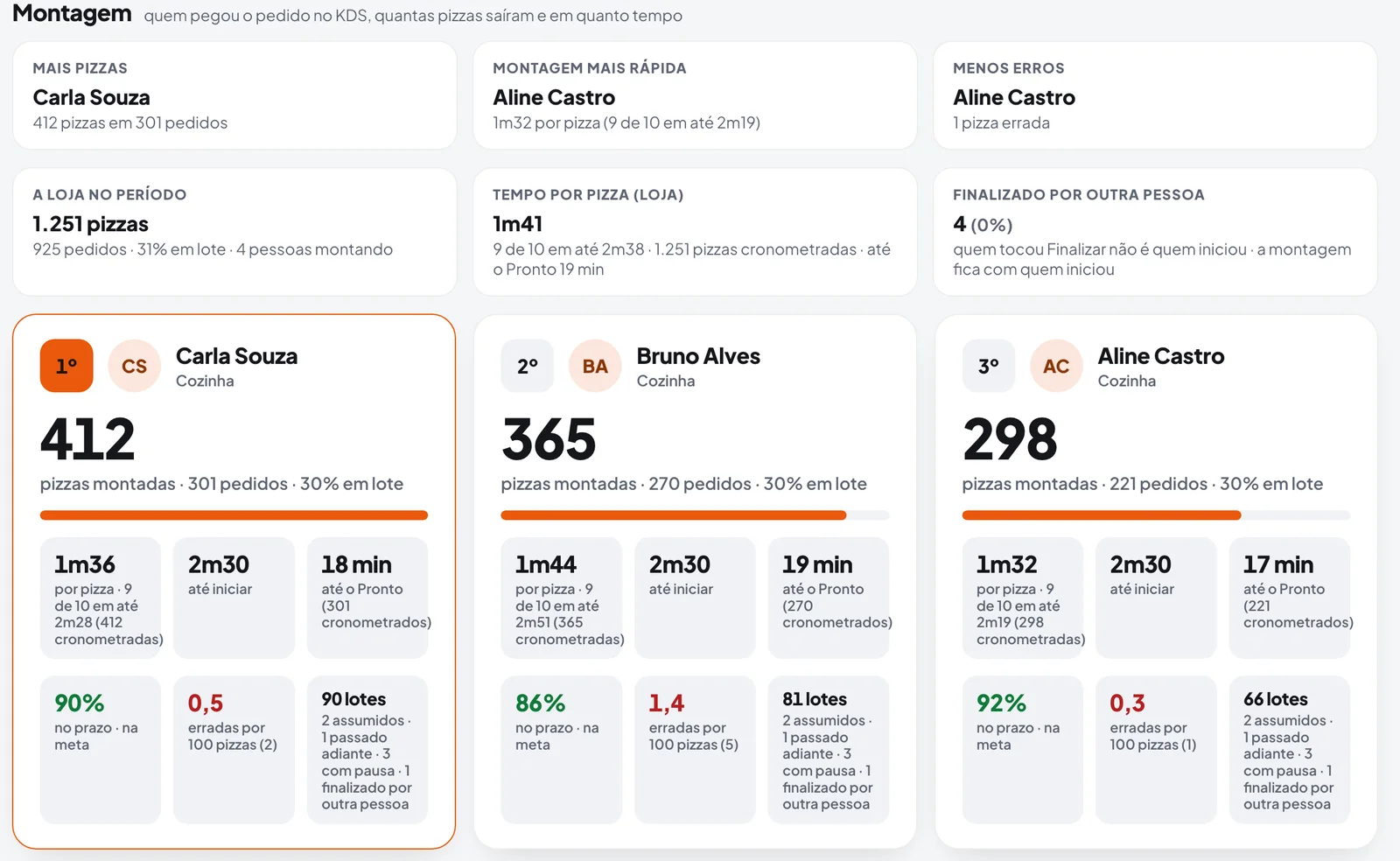Click the big 412 pizzas count
Screen dimensions: 1400x861
pos(87,438)
